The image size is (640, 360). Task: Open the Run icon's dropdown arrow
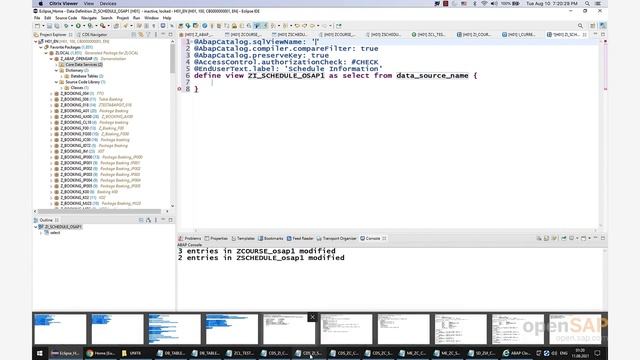coord(84,26)
